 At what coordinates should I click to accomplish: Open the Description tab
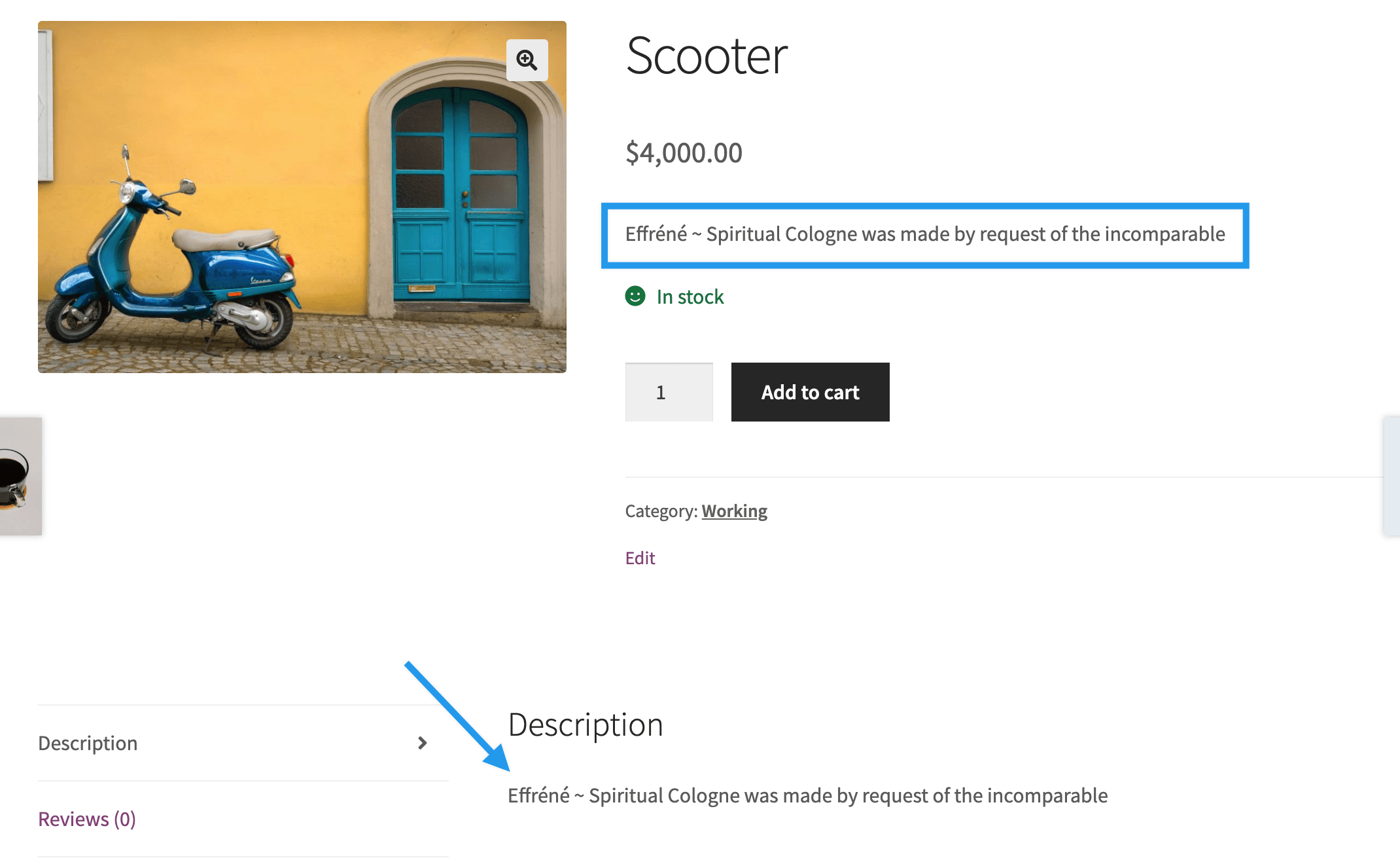click(x=88, y=743)
